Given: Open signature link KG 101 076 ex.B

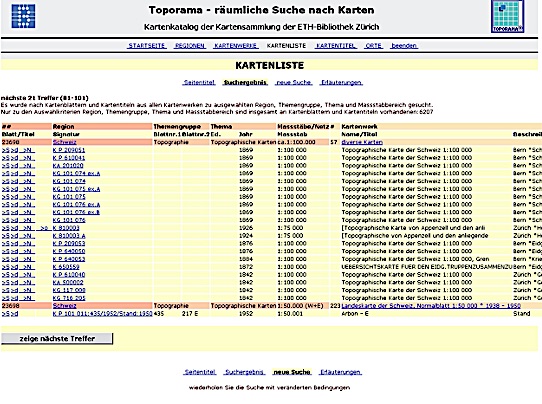Looking at the screenshot, I should [x=76, y=212].
